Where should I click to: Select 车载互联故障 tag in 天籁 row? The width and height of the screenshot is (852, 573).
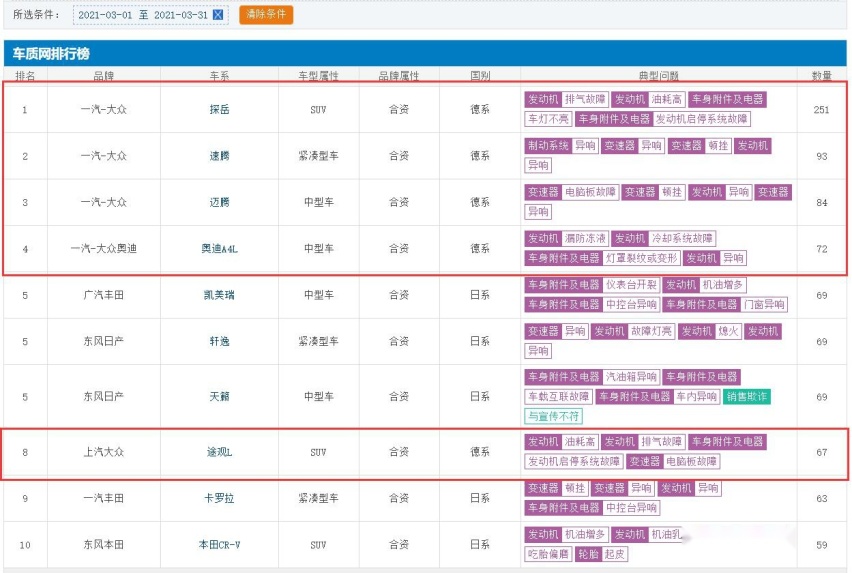[559, 396]
